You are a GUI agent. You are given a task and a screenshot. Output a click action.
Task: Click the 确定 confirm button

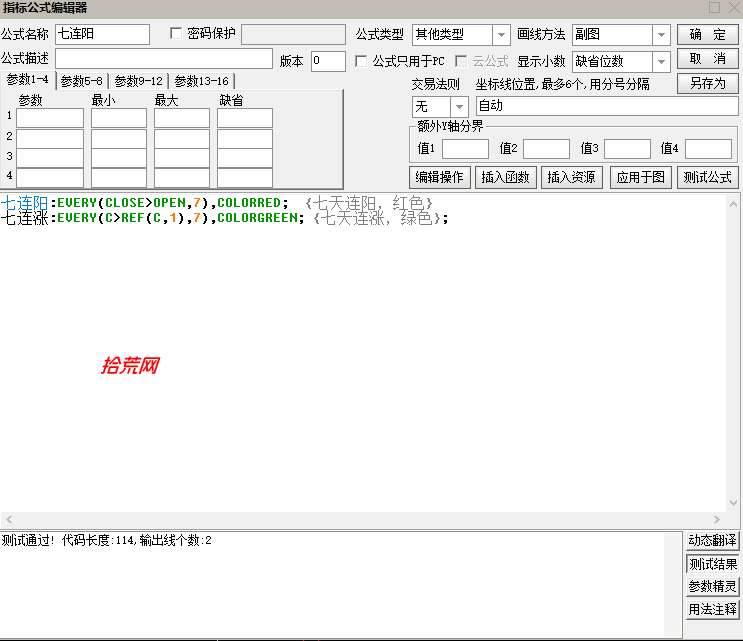pyautogui.click(x=707, y=35)
